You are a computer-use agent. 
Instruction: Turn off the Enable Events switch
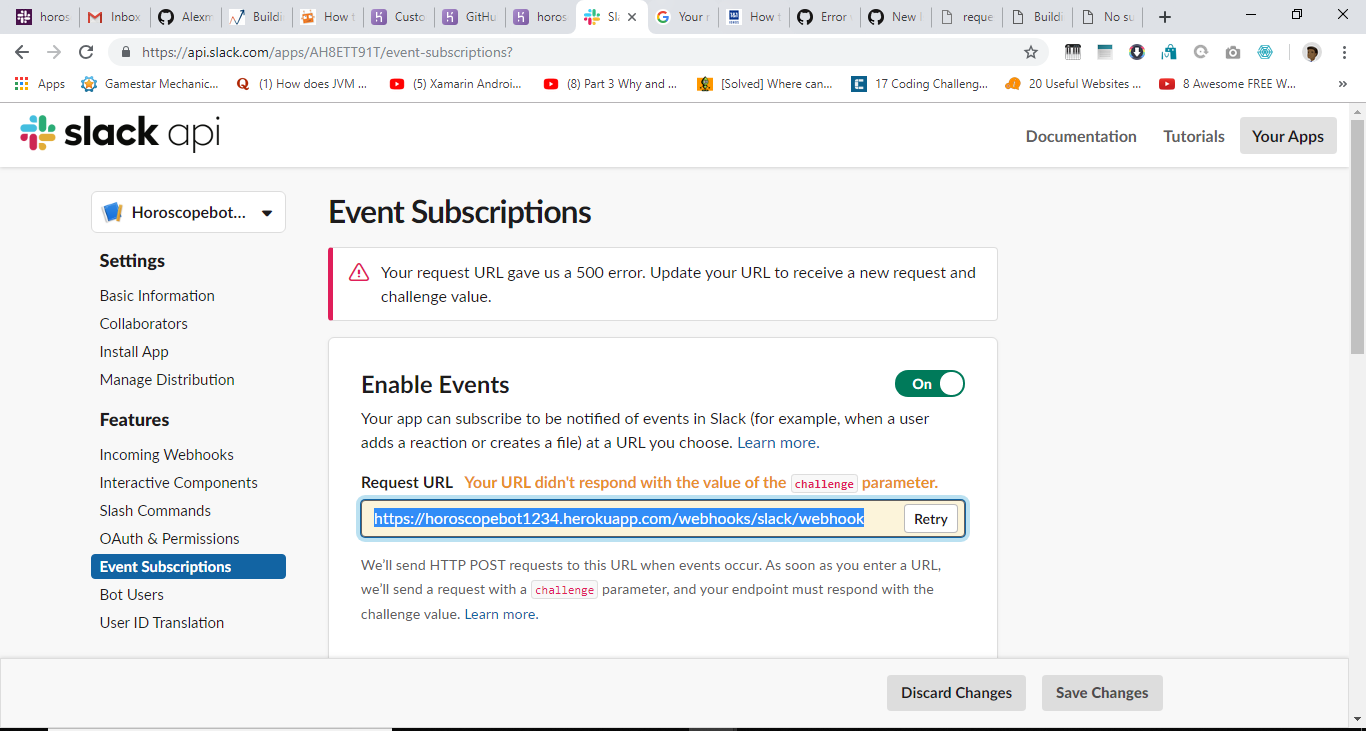point(929,383)
